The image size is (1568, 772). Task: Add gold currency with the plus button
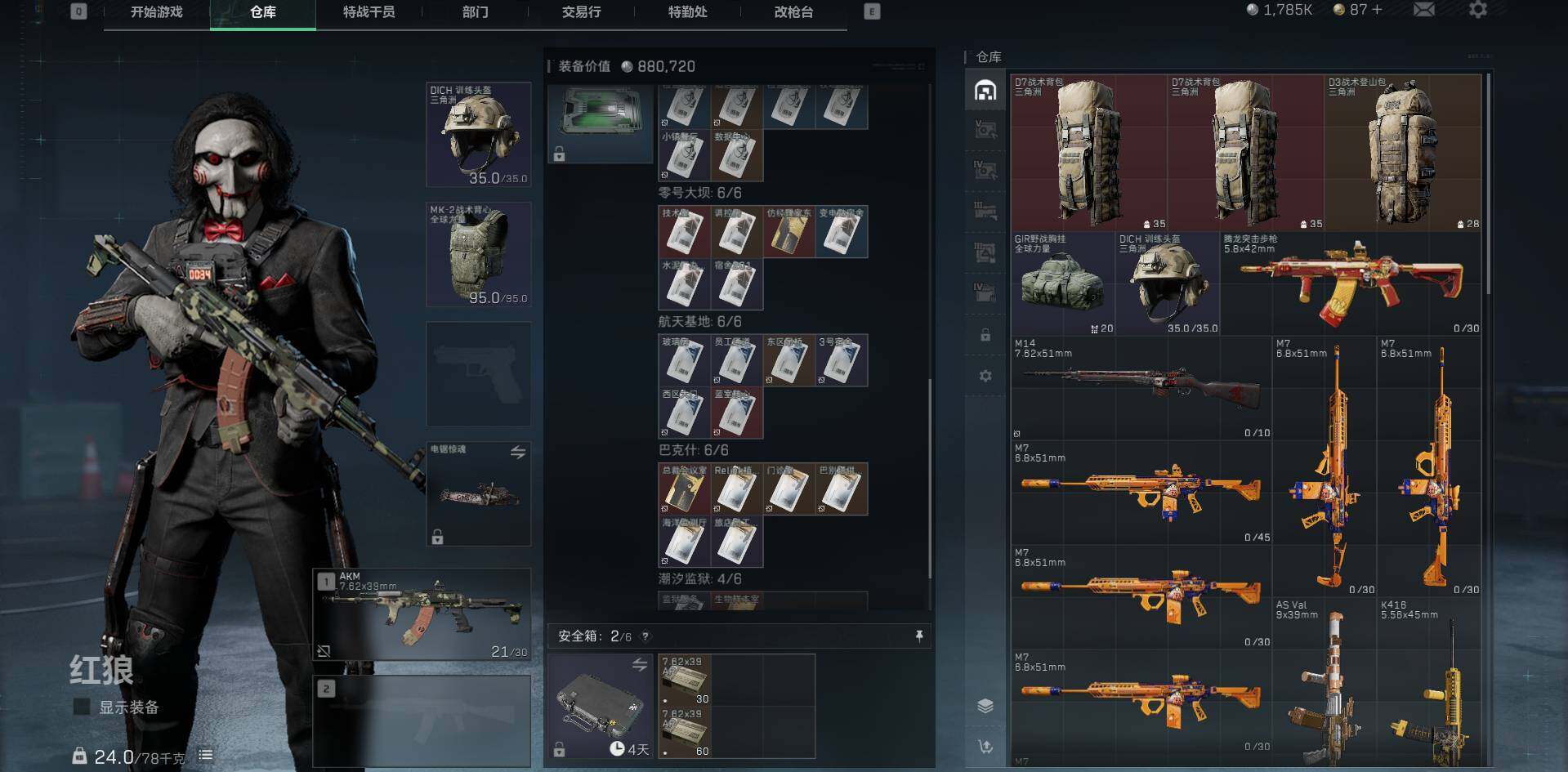click(x=1377, y=10)
